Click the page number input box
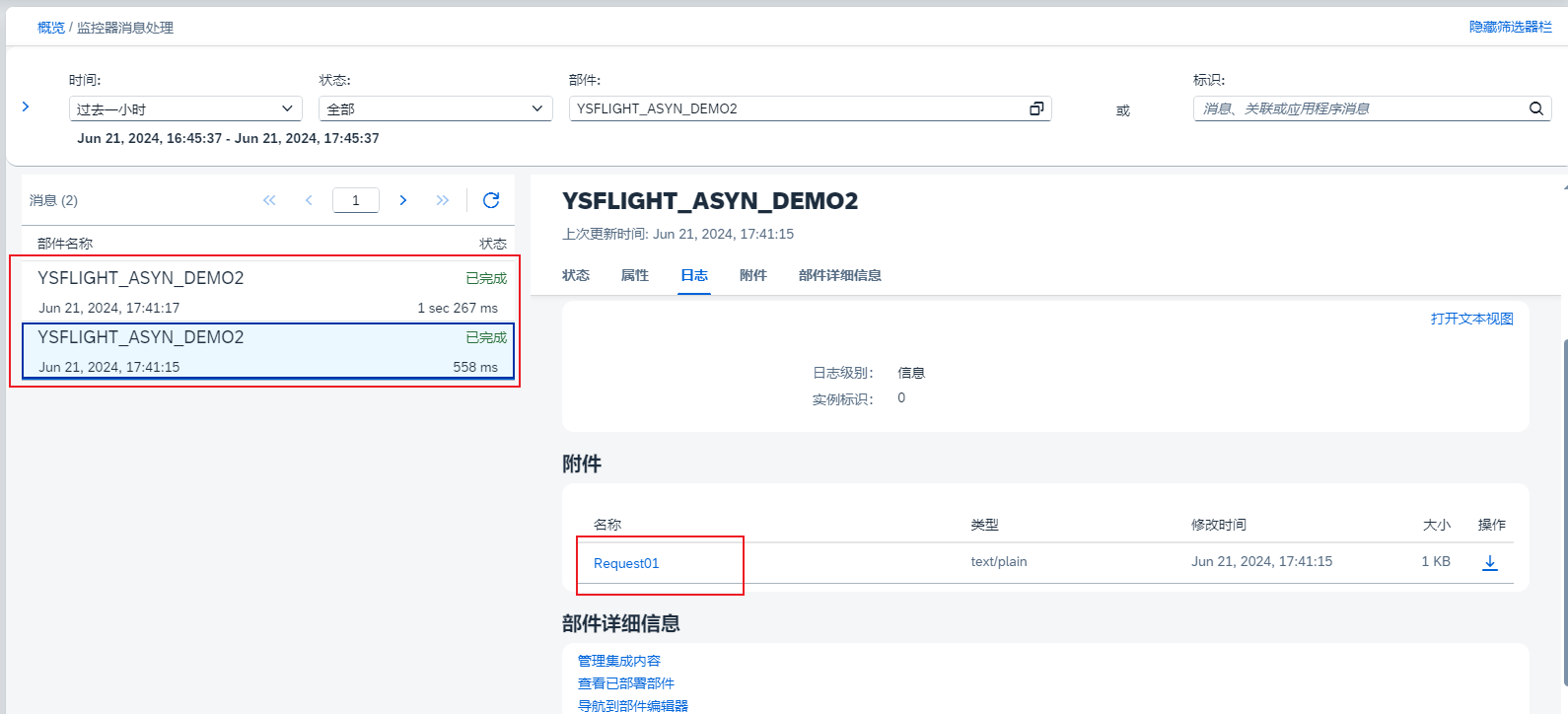The width and height of the screenshot is (1568, 714). pos(356,200)
